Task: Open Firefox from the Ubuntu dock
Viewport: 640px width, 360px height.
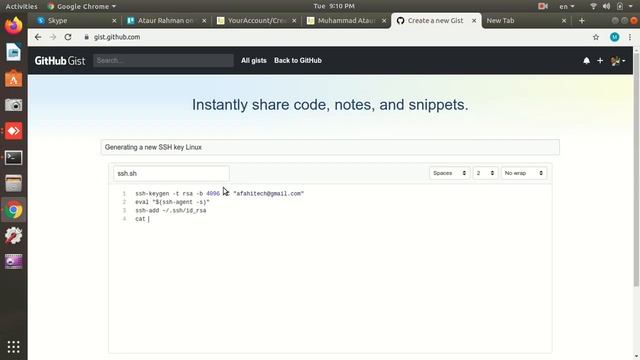Action: [x=13, y=26]
